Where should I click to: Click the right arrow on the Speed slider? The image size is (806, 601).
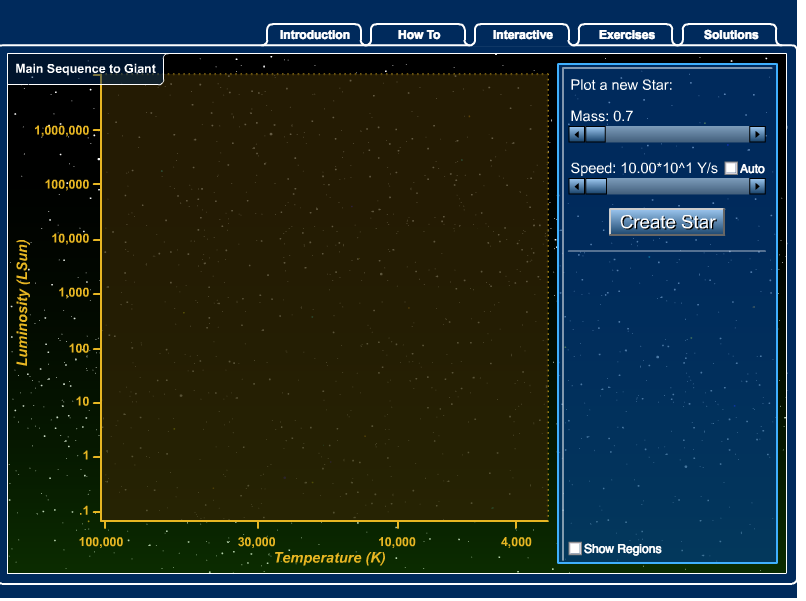759,186
